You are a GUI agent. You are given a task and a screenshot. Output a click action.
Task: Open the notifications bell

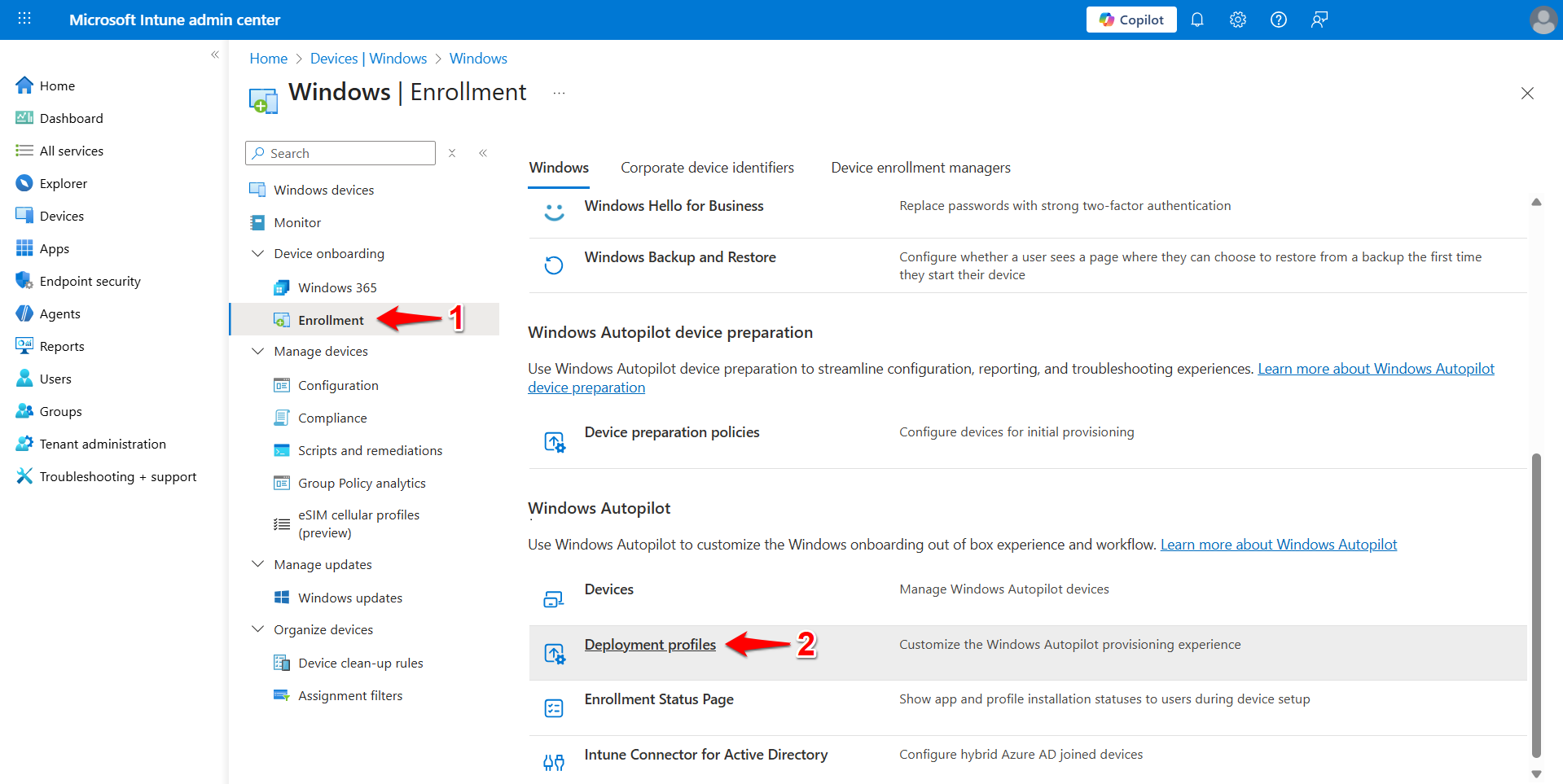[x=1197, y=20]
